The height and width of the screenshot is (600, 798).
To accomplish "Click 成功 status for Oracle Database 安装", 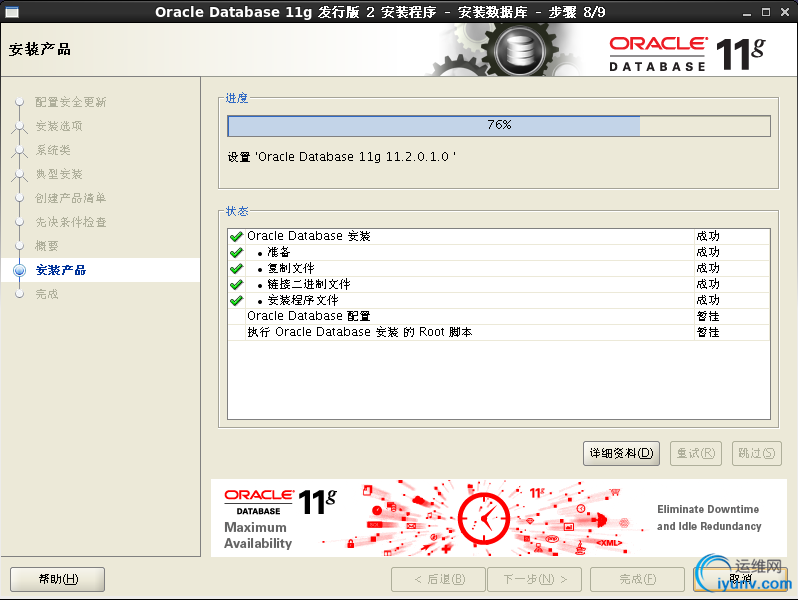I will pyautogui.click(x=708, y=236).
